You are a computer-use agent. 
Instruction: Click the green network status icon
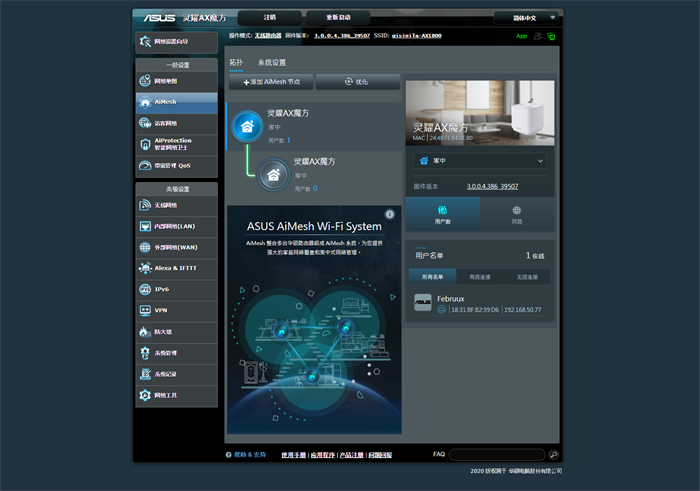(x=551, y=37)
